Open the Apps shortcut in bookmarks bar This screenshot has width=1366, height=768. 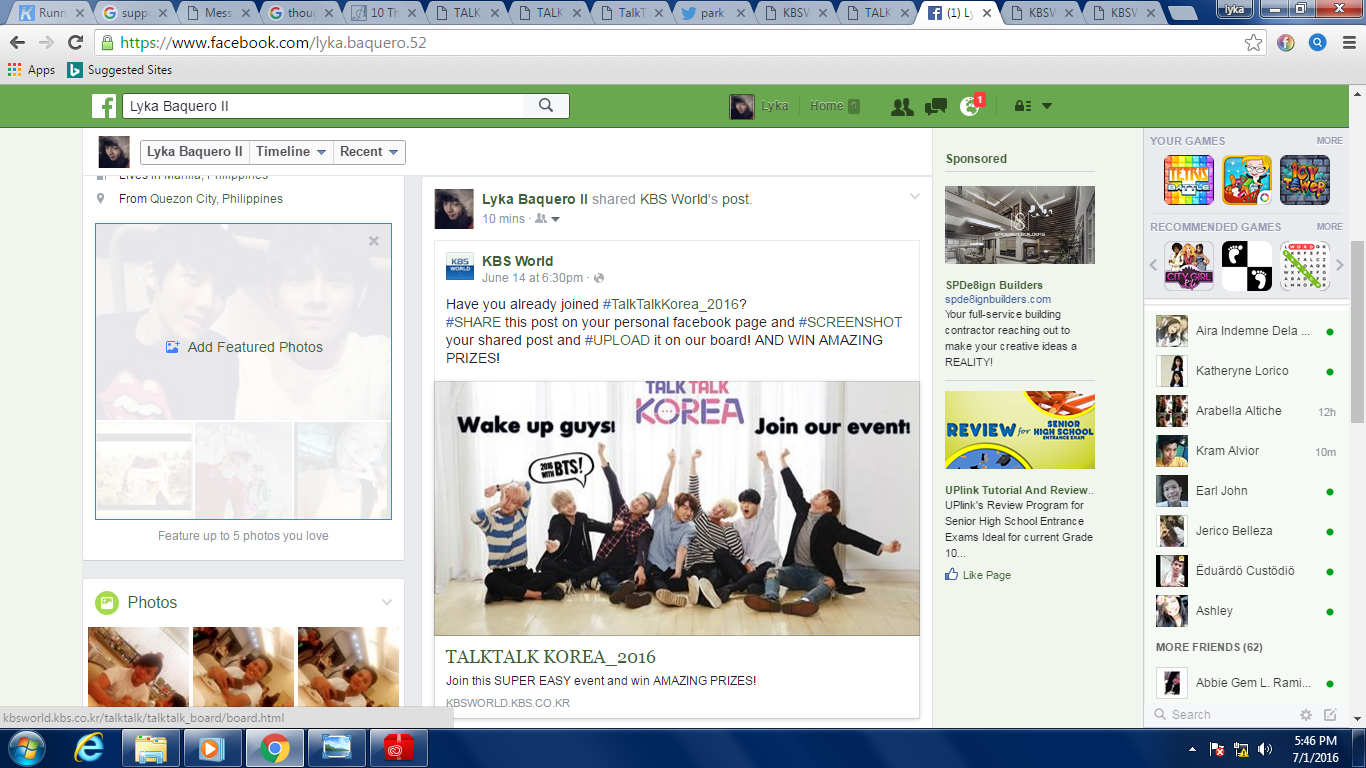coord(31,70)
